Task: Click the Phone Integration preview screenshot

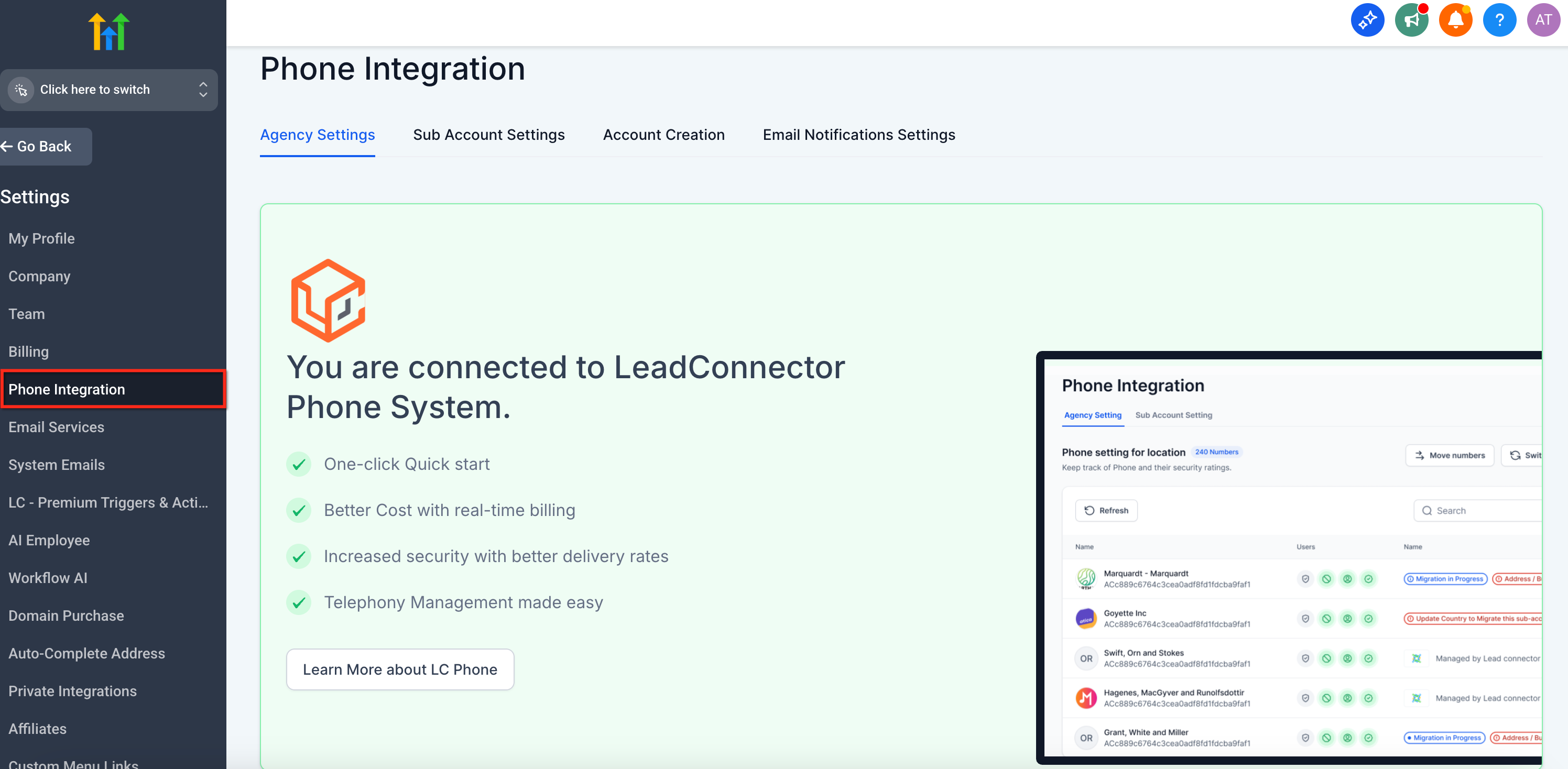Action: coord(1290,557)
